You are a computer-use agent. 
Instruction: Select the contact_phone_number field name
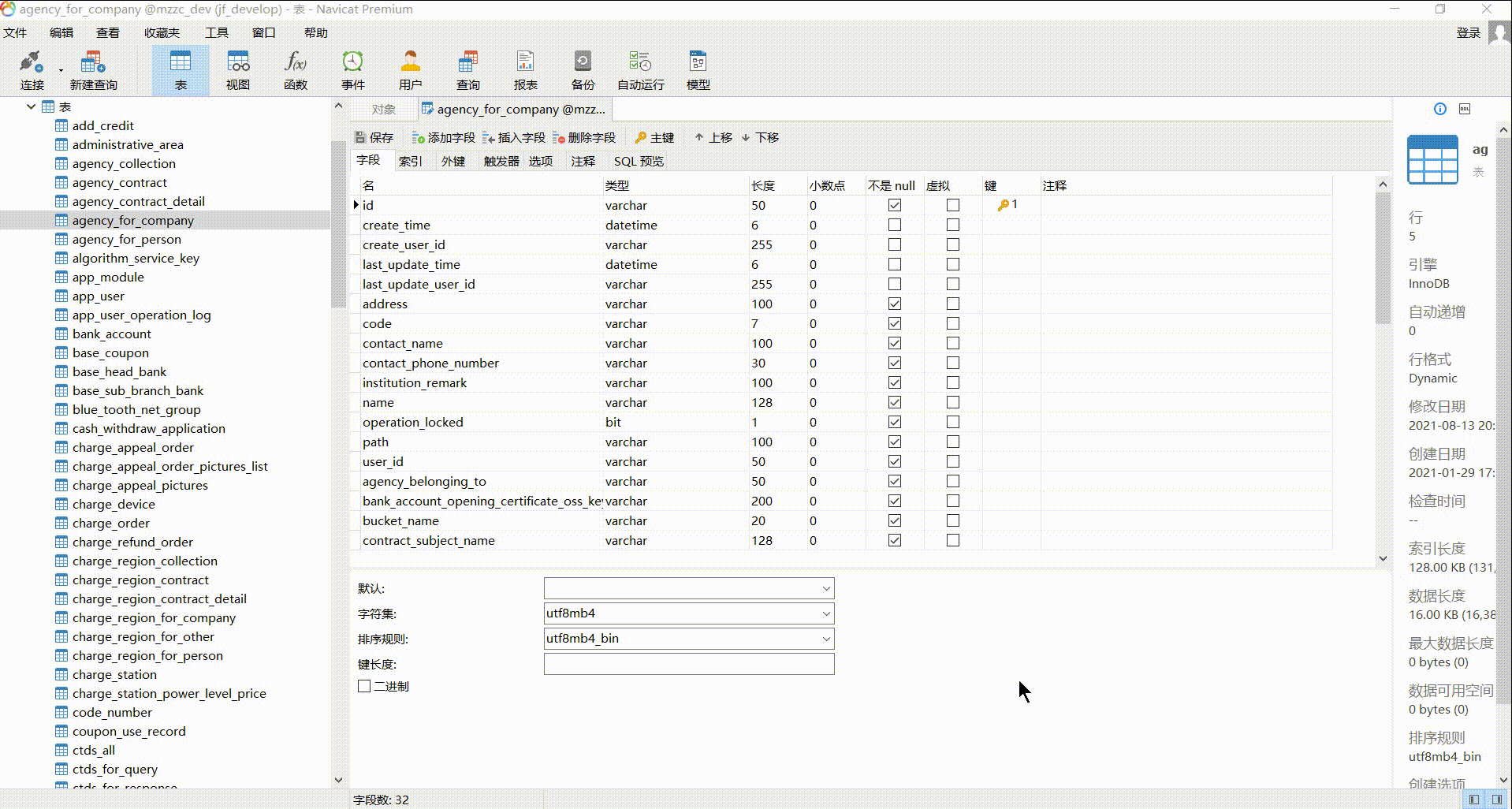click(x=430, y=363)
